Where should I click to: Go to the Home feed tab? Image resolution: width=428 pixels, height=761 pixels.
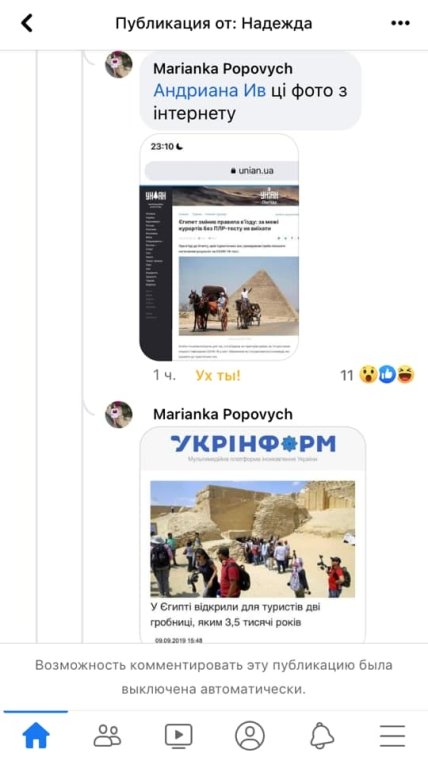(x=36, y=735)
